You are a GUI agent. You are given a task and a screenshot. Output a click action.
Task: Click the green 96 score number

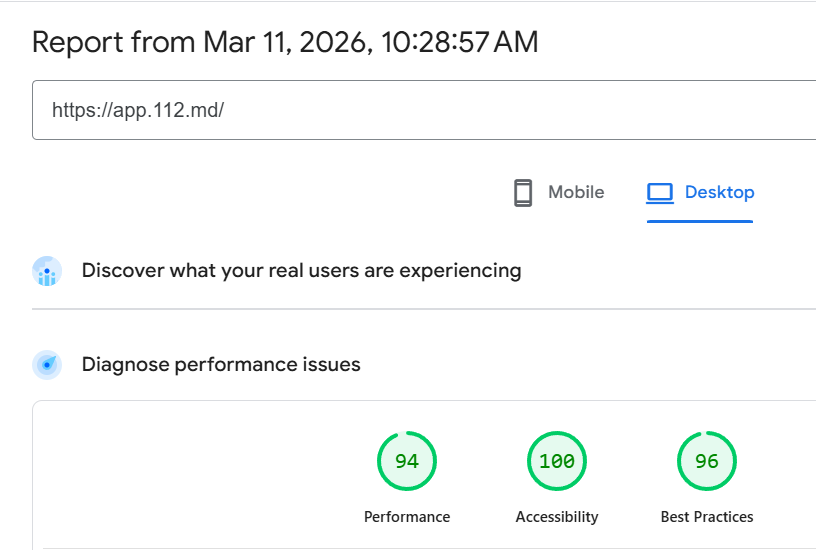(x=706, y=461)
